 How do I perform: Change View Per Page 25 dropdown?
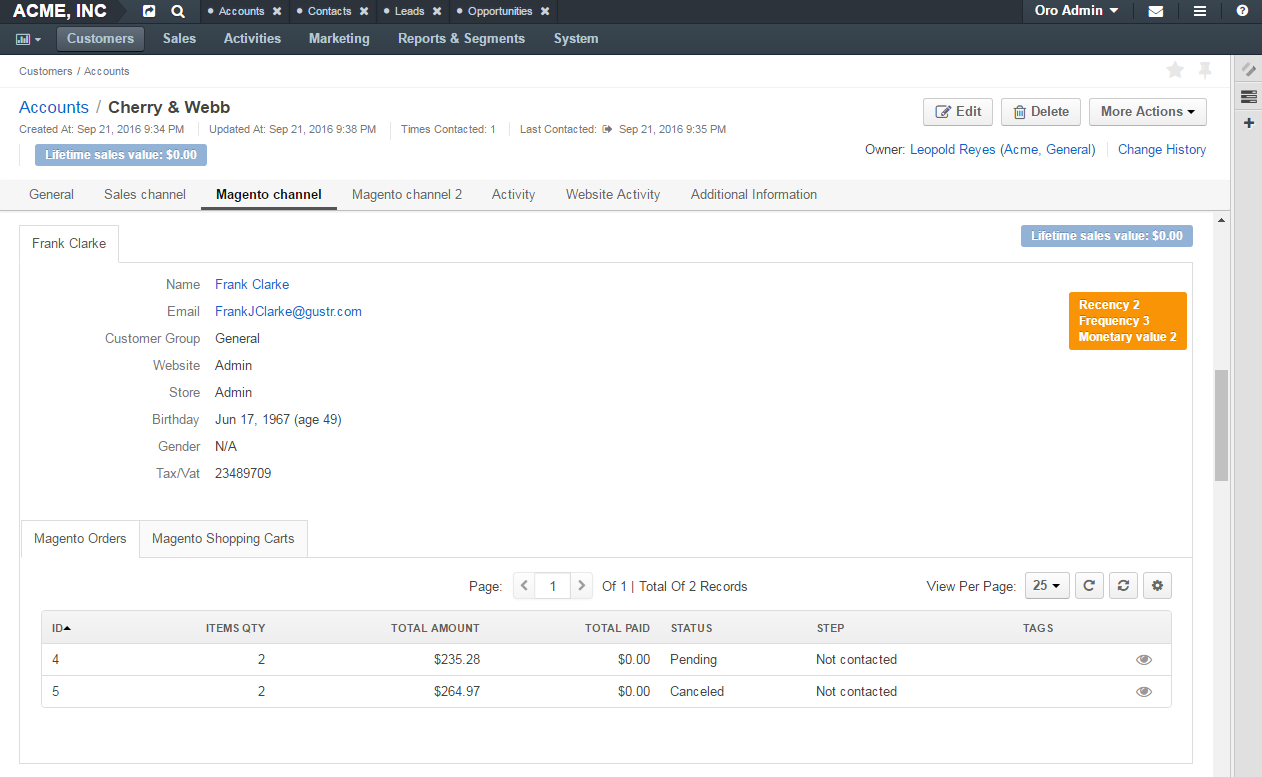pyautogui.click(x=1047, y=586)
